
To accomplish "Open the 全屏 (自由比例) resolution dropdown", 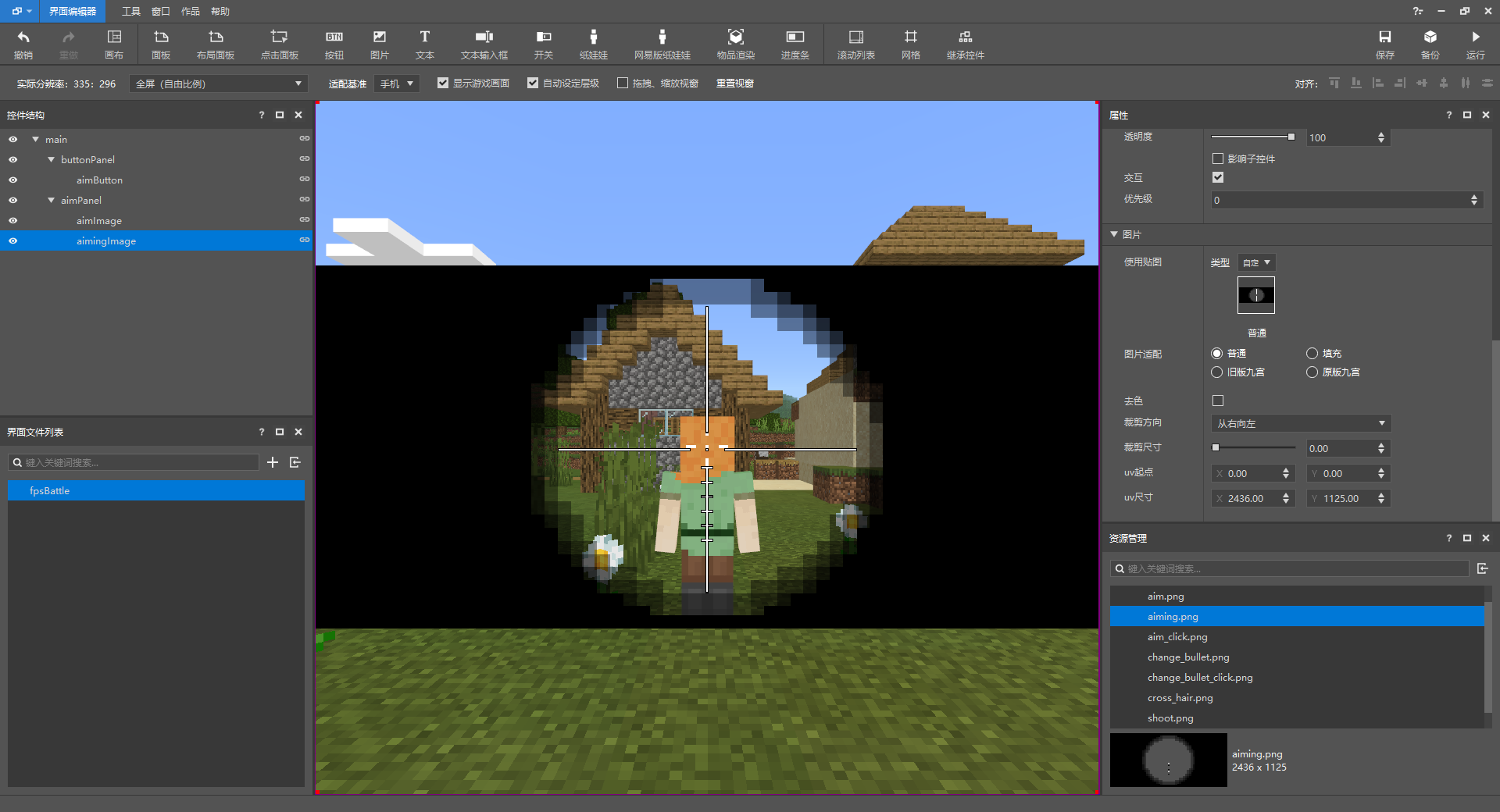I will click(x=219, y=84).
